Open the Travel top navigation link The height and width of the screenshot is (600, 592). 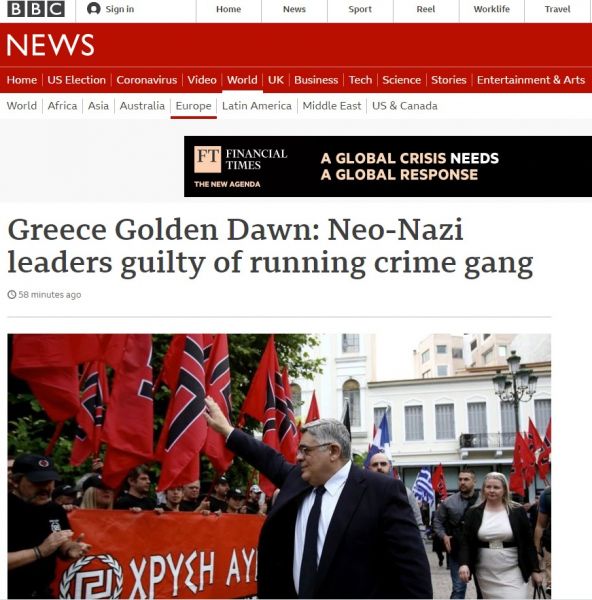click(557, 9)
